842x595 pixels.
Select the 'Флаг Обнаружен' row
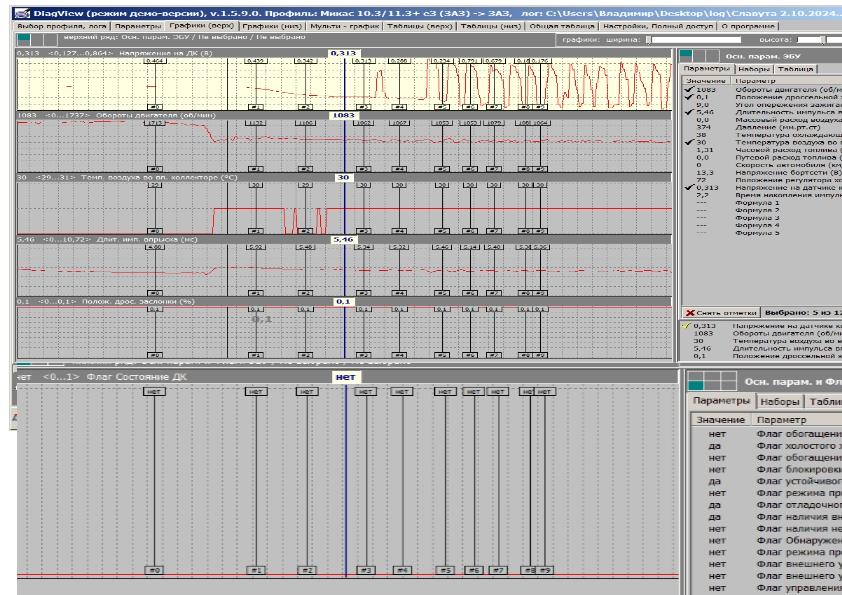pos(766,540)
